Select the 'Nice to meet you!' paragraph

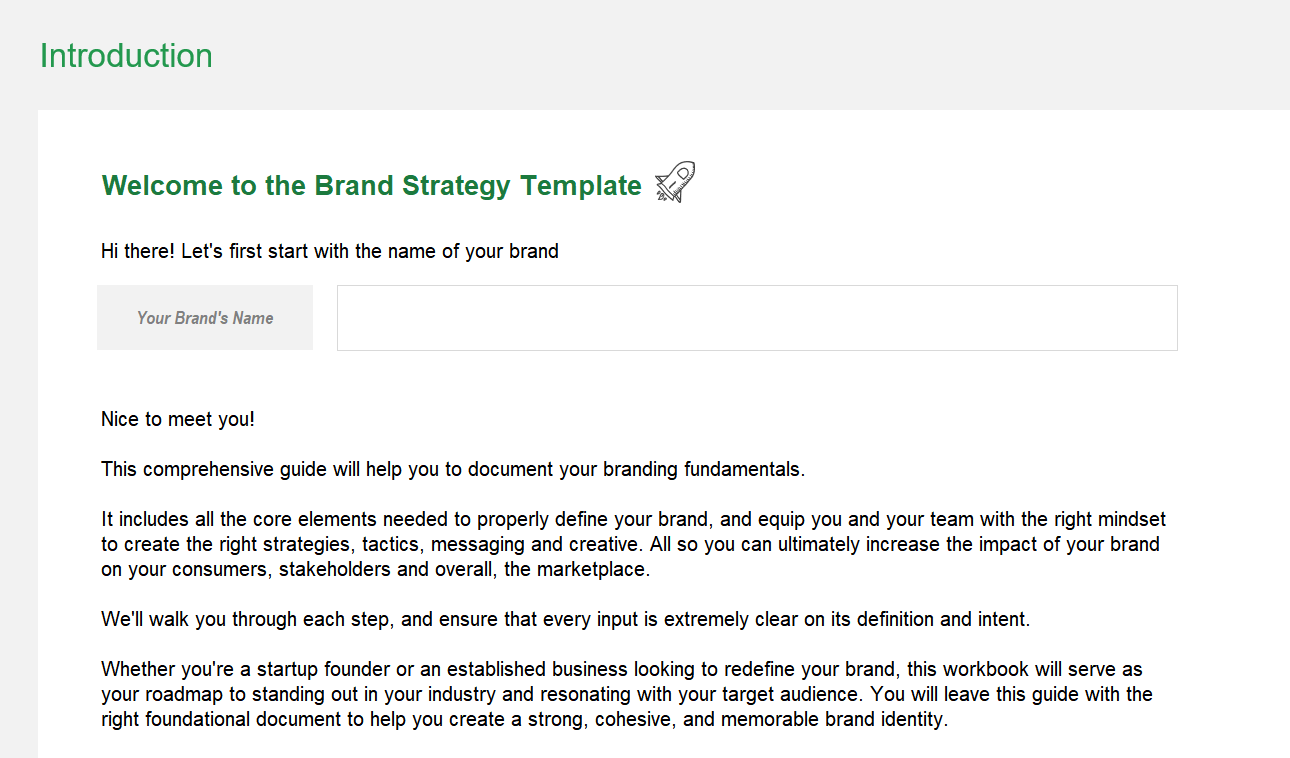(177, 419)
